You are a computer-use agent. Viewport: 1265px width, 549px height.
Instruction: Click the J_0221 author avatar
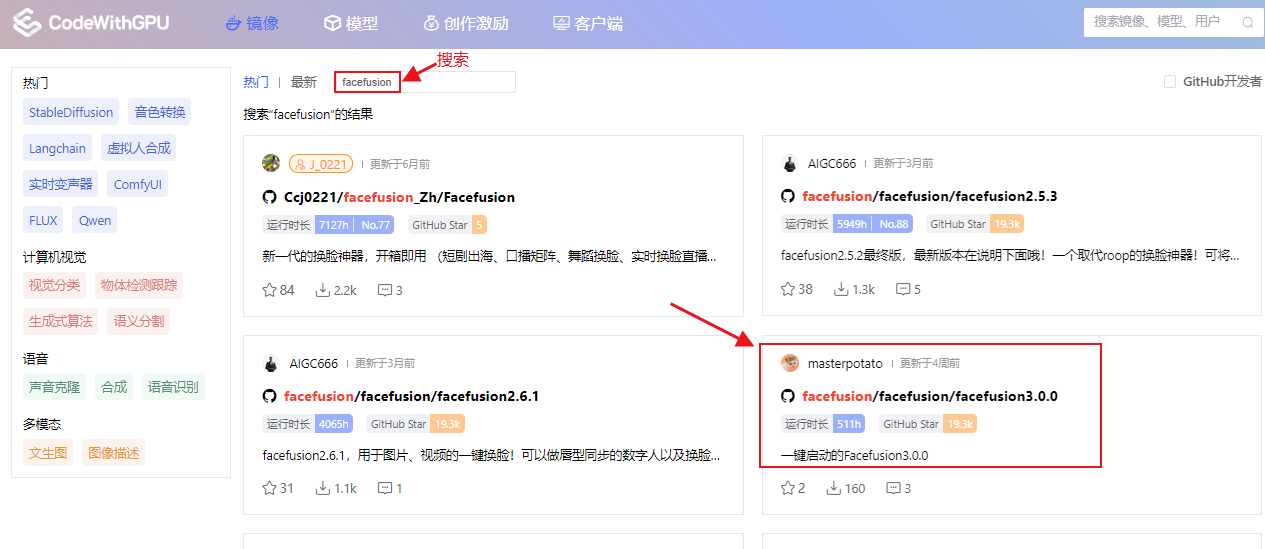coord(271,163)
